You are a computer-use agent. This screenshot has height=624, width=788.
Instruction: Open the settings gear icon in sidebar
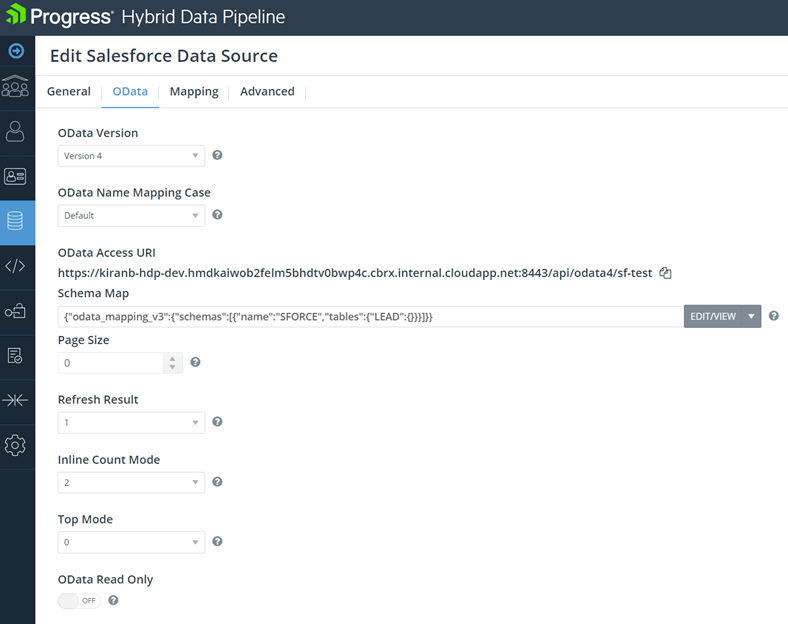pyautogui.click(x=15, y=445)
